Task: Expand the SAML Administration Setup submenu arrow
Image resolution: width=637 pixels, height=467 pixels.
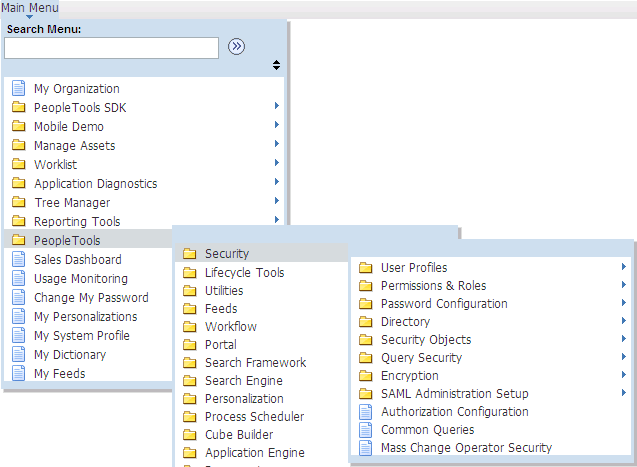Action: pyautogui.click(x=624, y=392)
